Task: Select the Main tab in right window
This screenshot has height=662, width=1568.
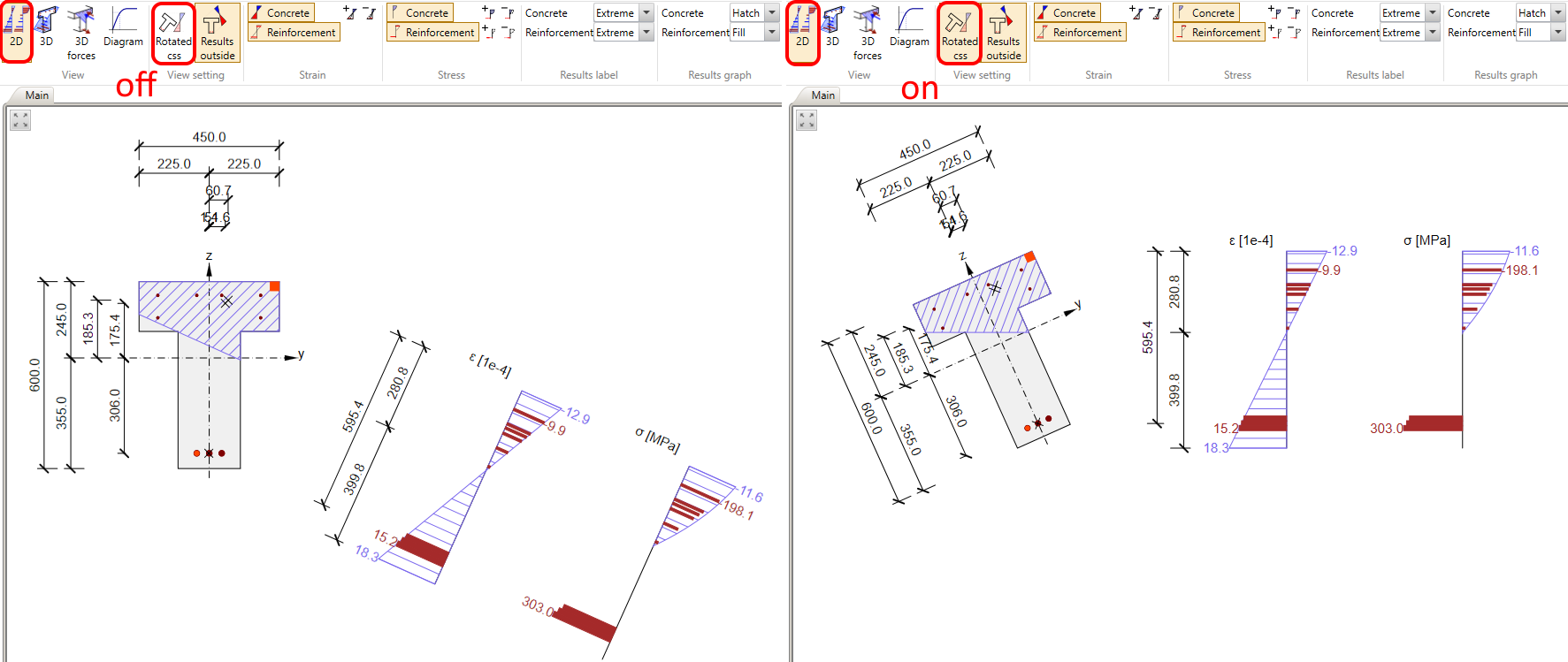Action: (x=822, y=95)
